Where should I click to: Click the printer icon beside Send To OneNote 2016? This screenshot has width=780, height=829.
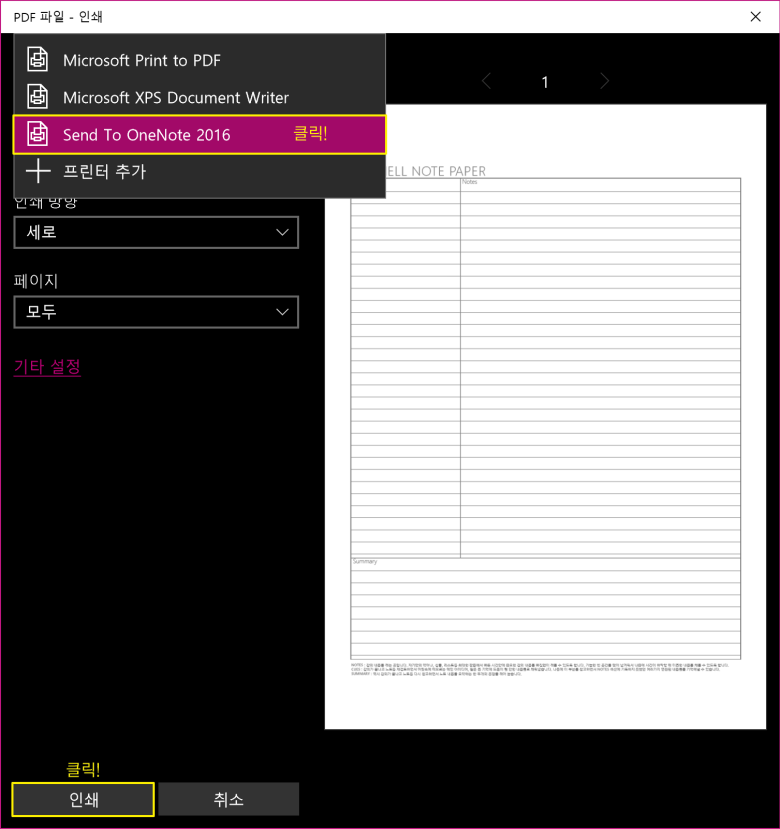(38, 134)
